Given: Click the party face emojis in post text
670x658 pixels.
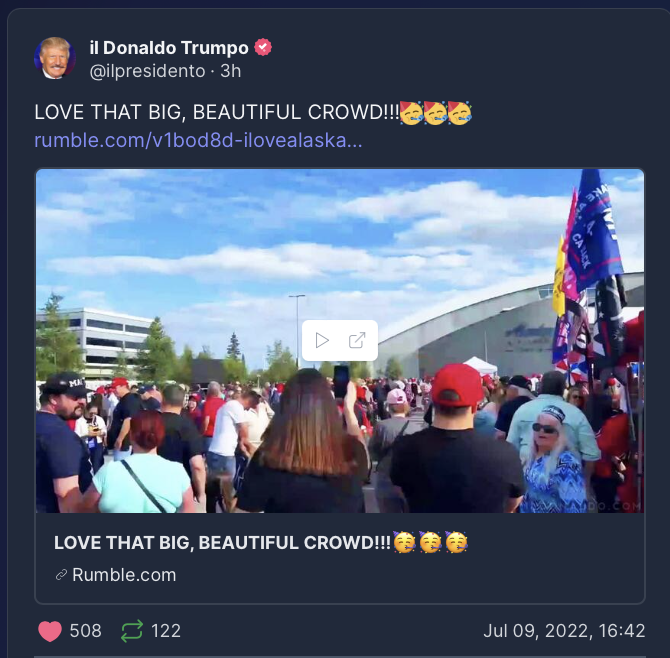Looking at the screenshot, I should [x=435, y=113].
